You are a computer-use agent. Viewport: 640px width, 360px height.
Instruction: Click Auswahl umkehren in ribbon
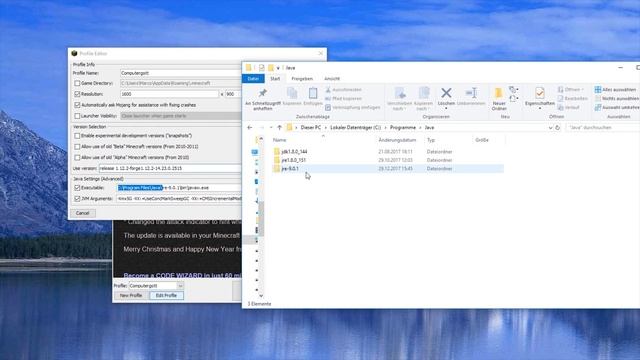click(617, 107)
